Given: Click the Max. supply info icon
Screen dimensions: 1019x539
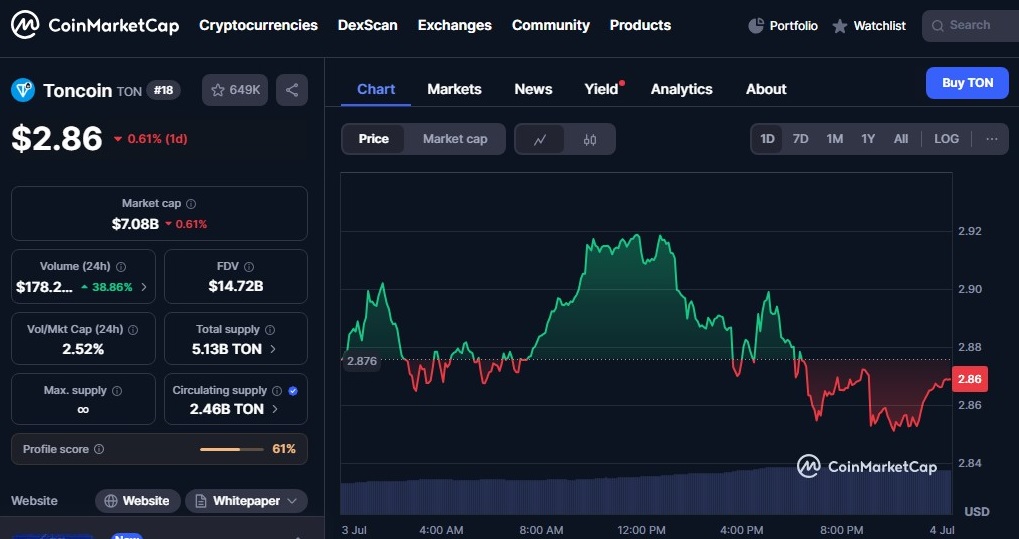Looking at the screenshot, I should [117, 391].
